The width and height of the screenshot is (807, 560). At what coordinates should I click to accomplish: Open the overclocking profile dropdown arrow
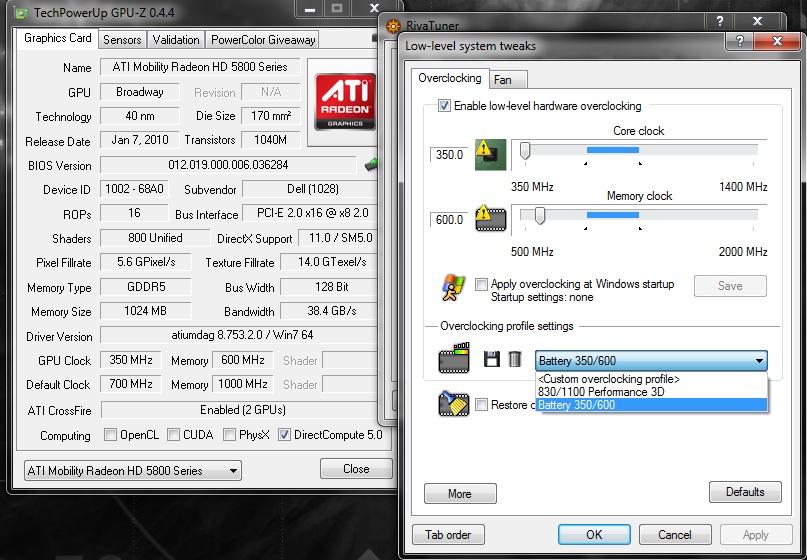759,361
